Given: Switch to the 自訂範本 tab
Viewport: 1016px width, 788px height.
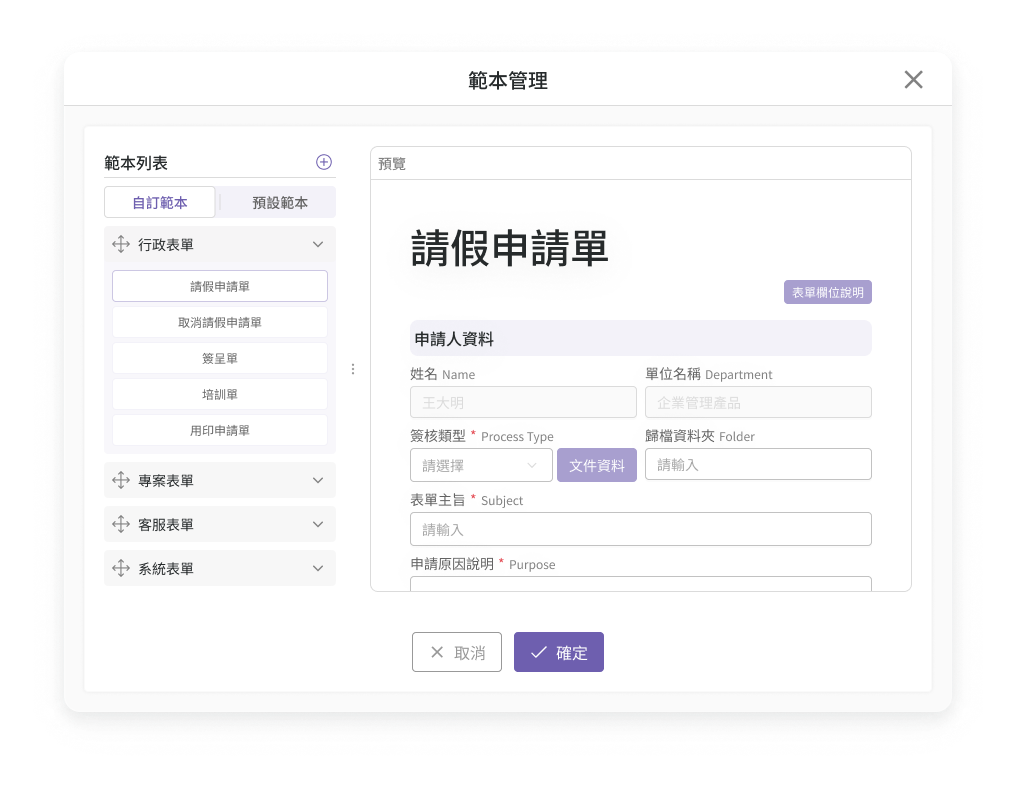Looking at the screenshot, I should 160,202.
